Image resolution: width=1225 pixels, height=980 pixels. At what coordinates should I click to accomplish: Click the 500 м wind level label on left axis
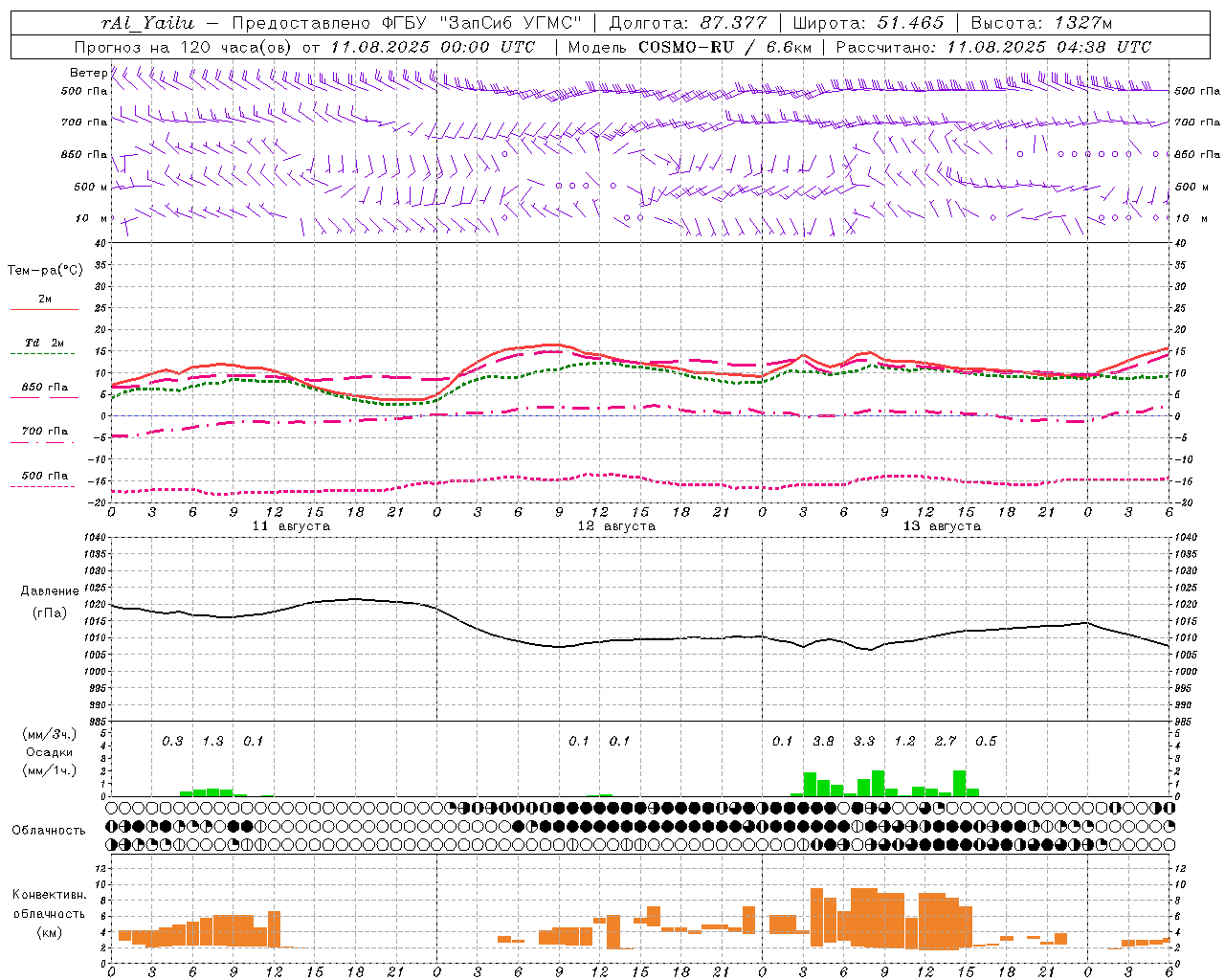91,187
